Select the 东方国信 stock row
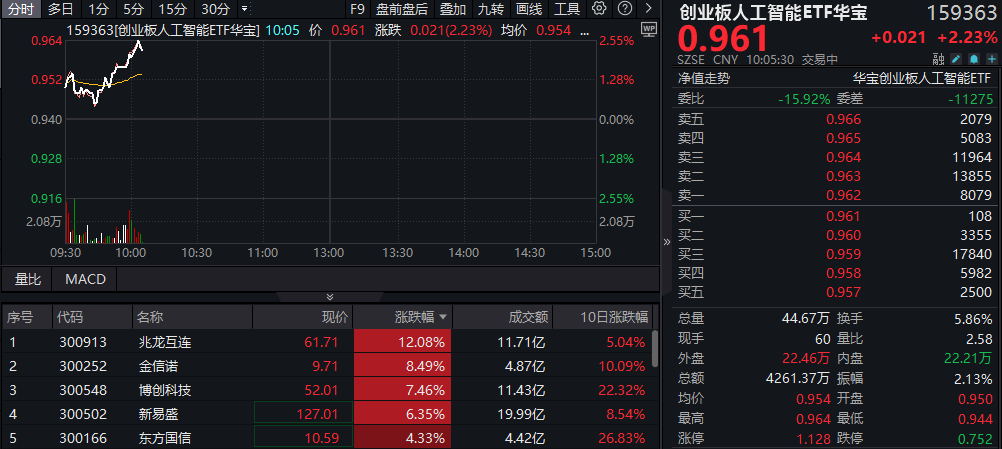The height and width of the screenshot is (449, 1002). coord(327,439)
